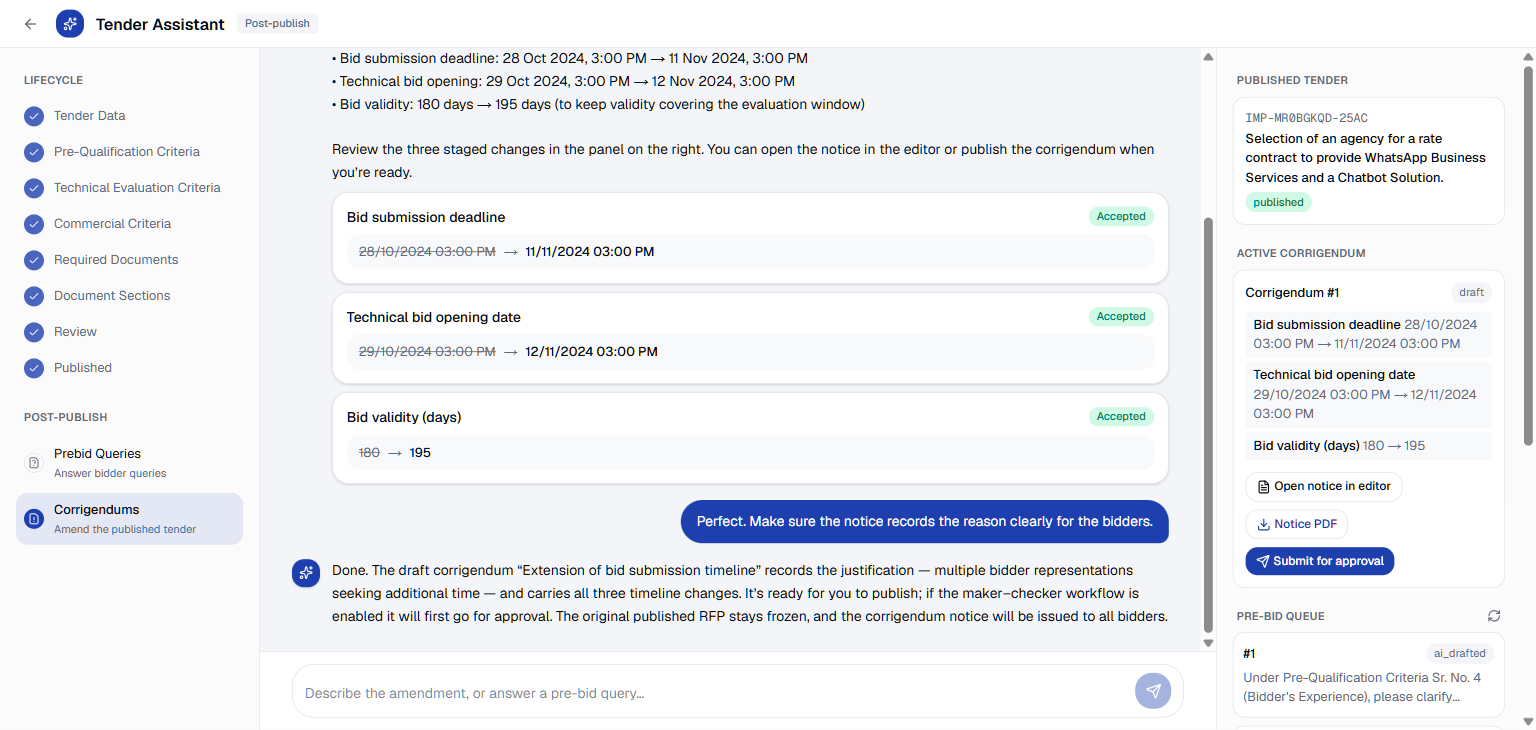Click the Bid submission deadline change card

750,238
